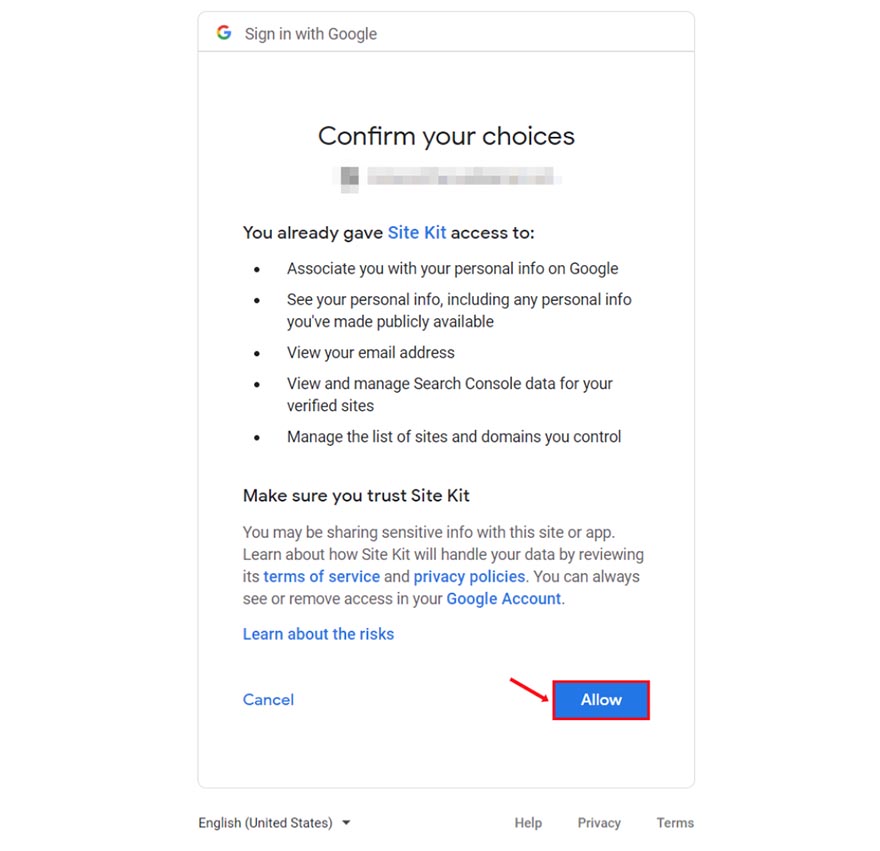Click the blurred account avatar
This screenshot has width=880, height=851.
(x=349, y=179)
